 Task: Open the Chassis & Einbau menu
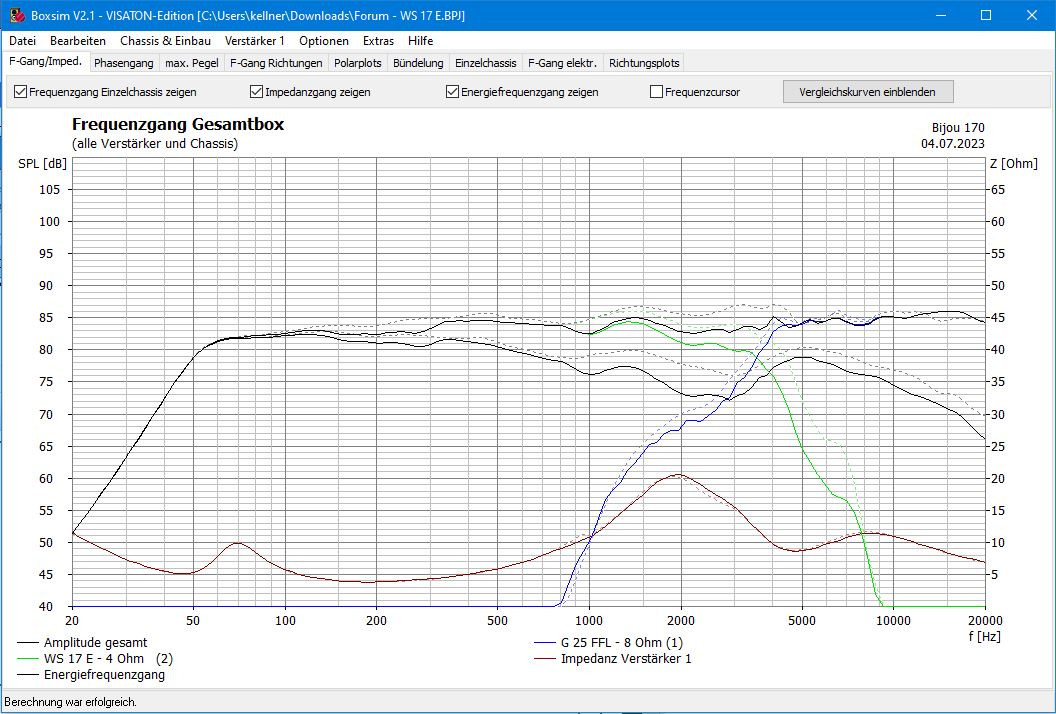tap(165, 41)
